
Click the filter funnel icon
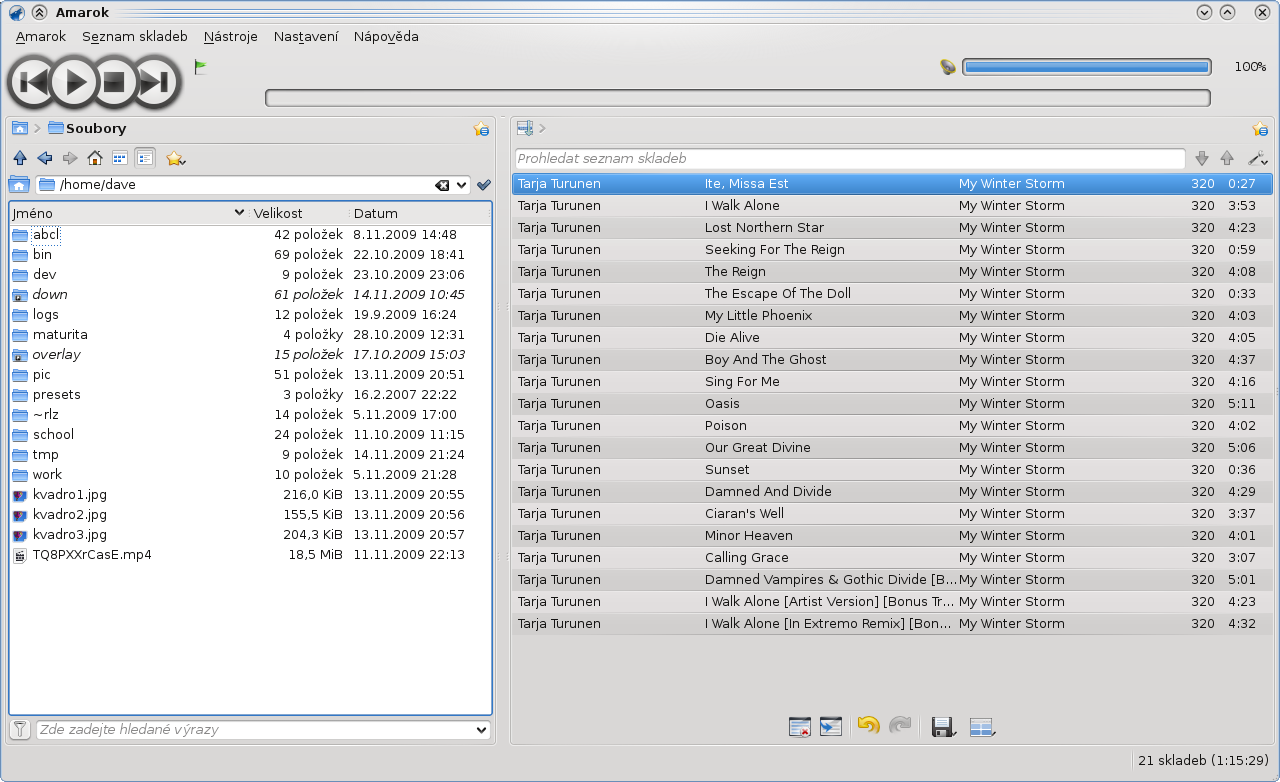coord(20,730)
